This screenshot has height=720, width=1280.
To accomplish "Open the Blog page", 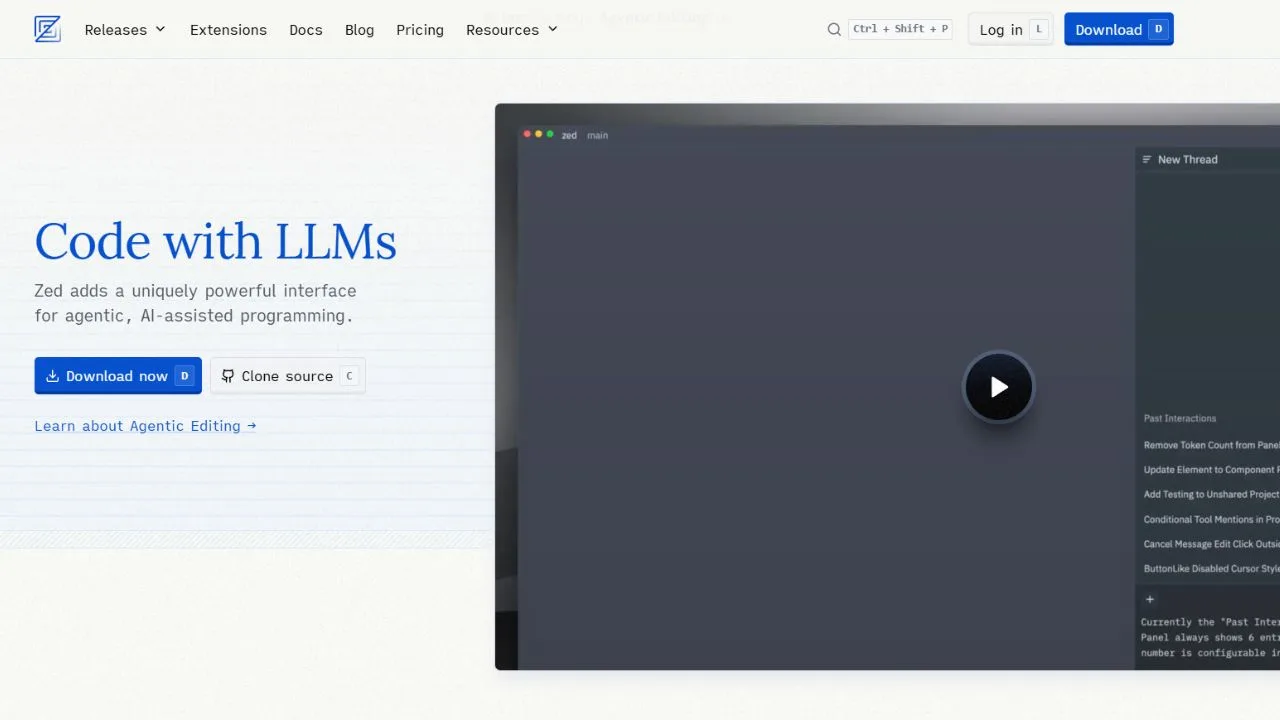I will [359, 30].
